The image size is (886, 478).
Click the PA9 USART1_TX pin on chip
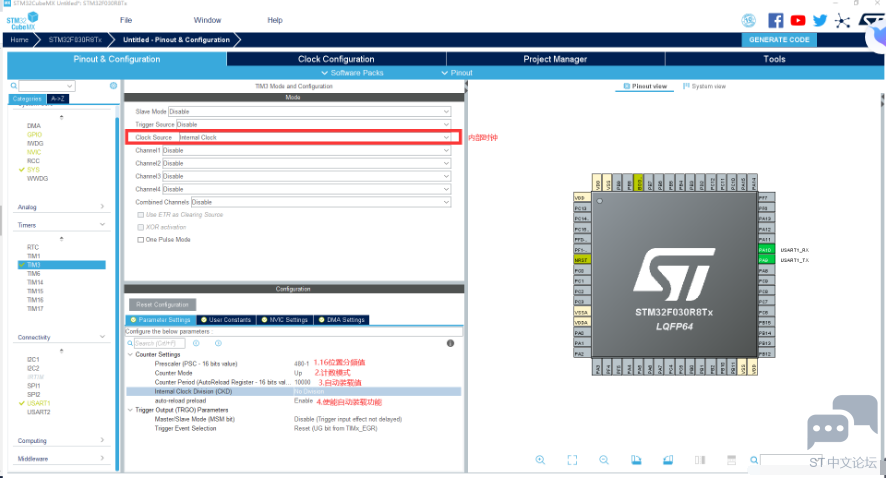766,260
